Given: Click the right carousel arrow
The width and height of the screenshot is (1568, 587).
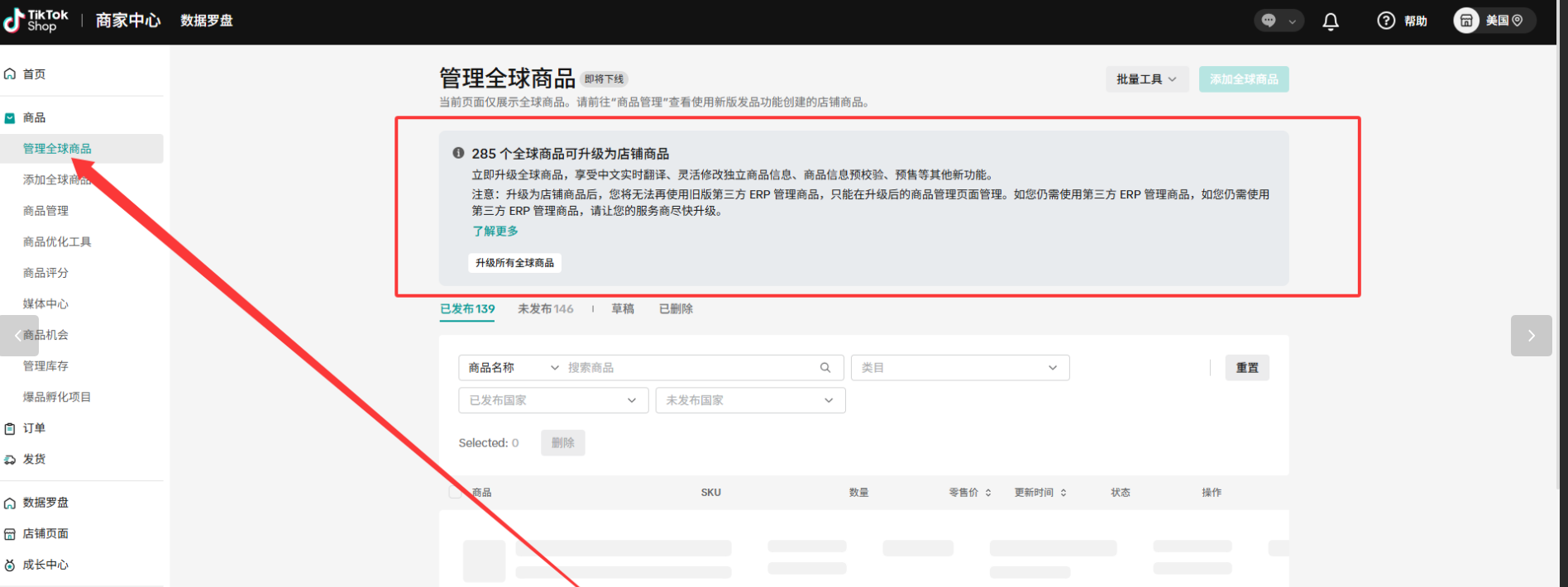Looking at the screenshot, I should [1532, 336].
